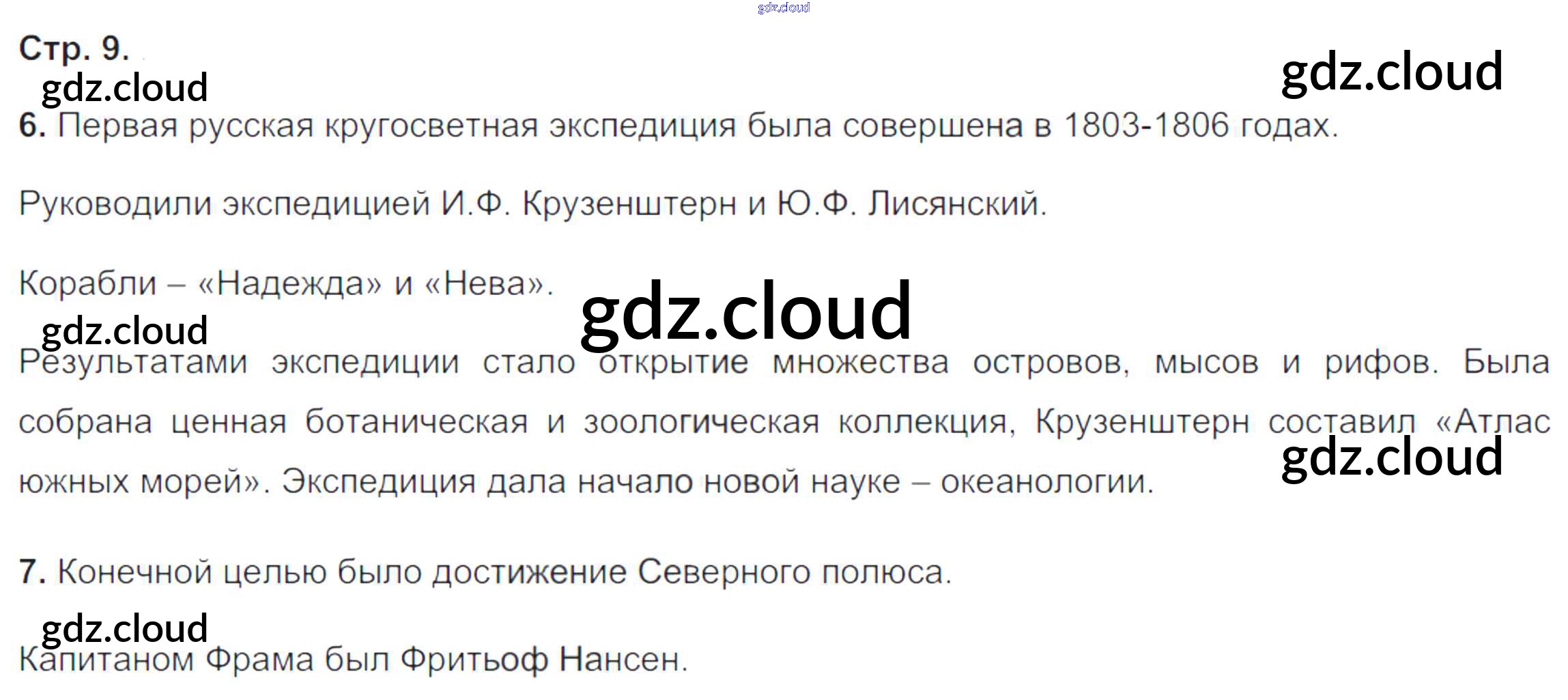Image resolution: width=1568 pixels, height=700 pixels.
Task: Click the word 'океанологии'
Action: [x=1046, y=482]
